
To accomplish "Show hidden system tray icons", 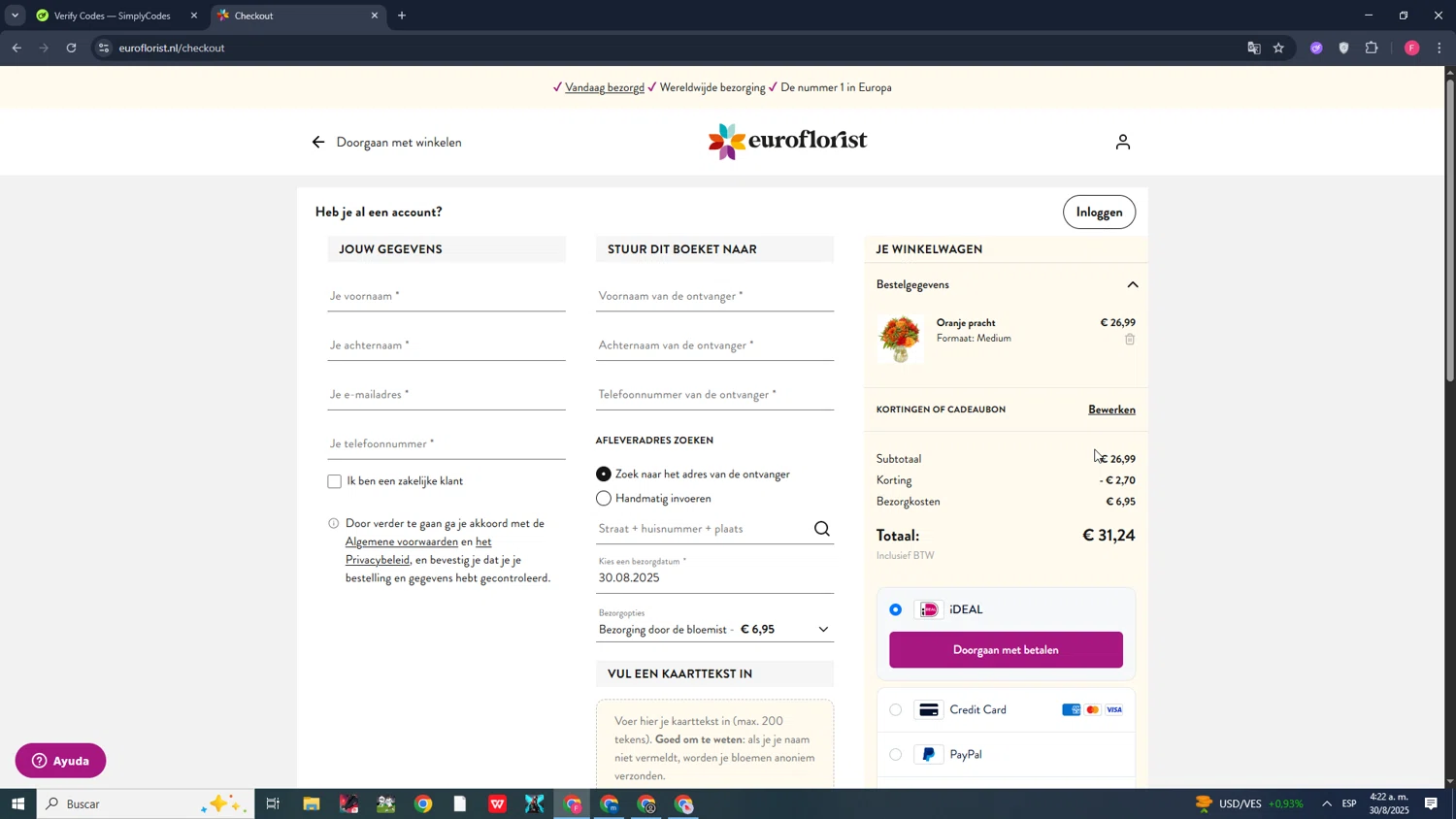I will (x=1327, y=803).
